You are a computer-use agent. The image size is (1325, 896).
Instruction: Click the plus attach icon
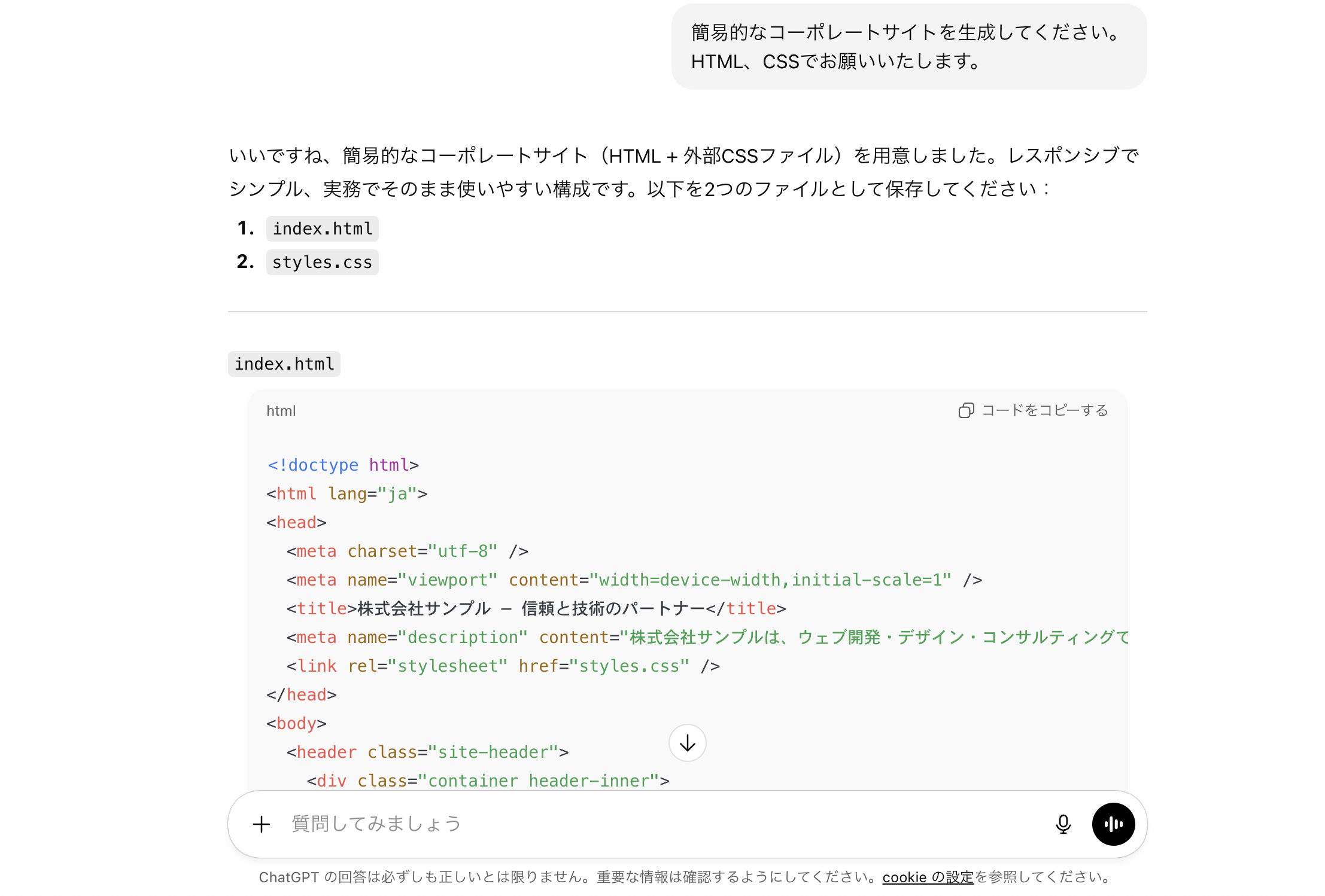click(262, 824)
